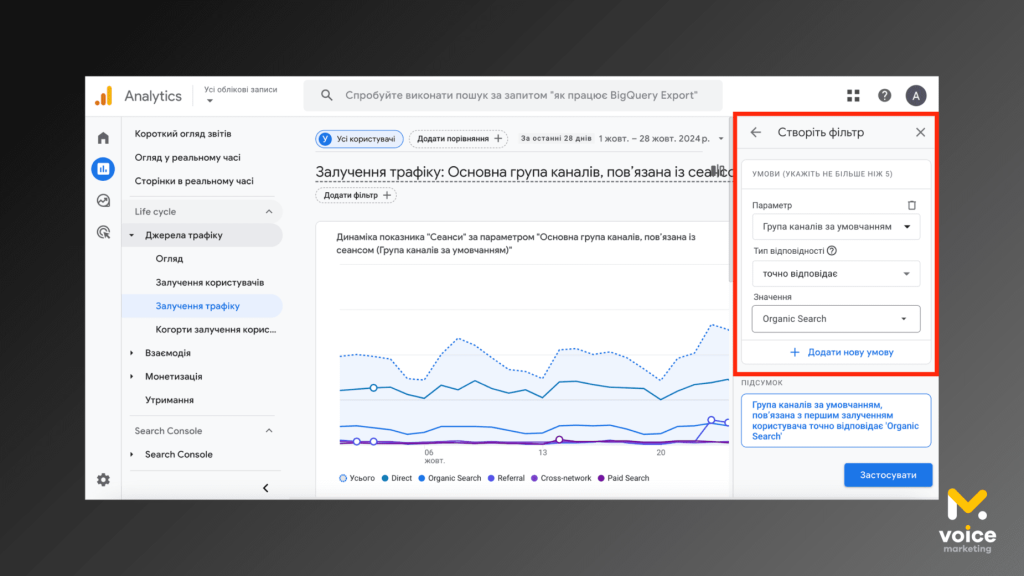This screenshot has height=576, width=1024.
Task: Click the Home icon in left rail
Action: click(x=103, y=138)
